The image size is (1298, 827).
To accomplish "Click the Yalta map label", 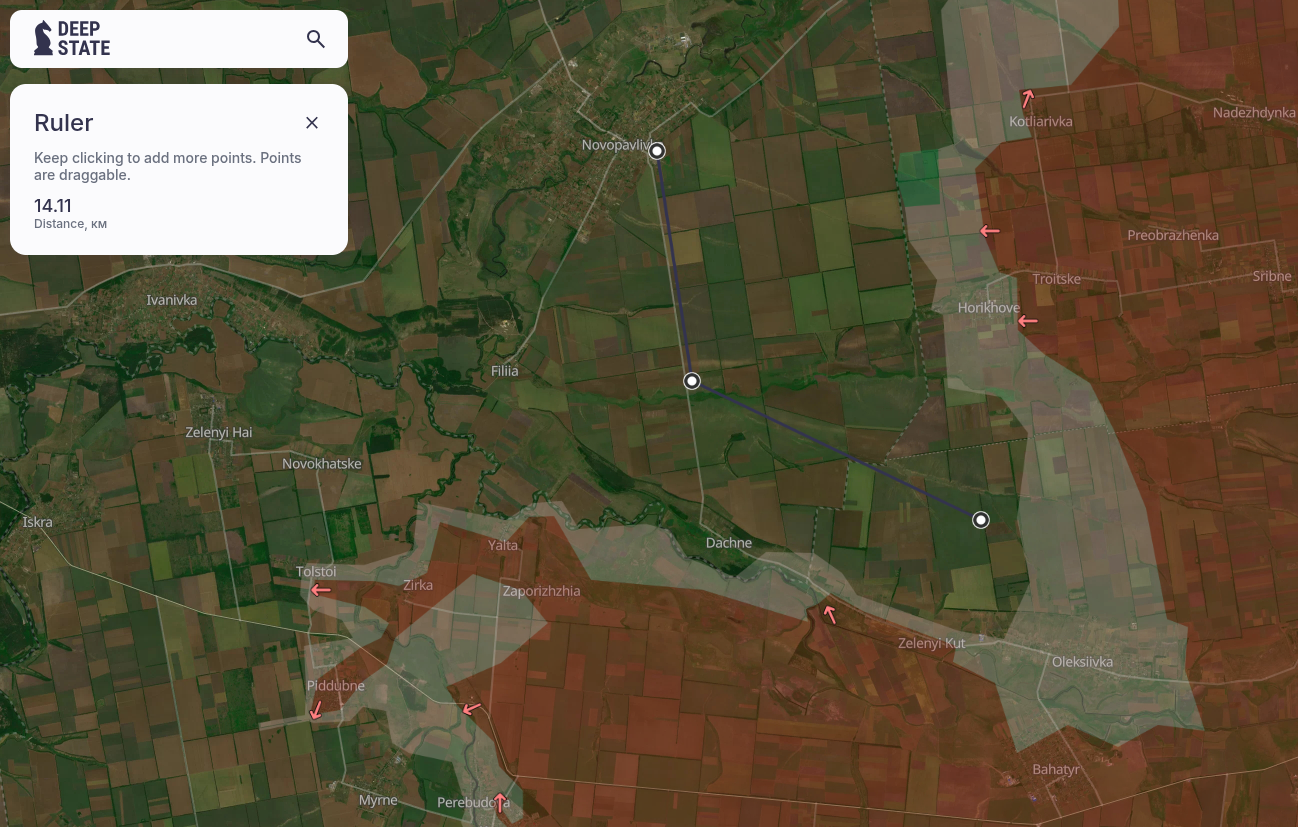I will (503, 545).
